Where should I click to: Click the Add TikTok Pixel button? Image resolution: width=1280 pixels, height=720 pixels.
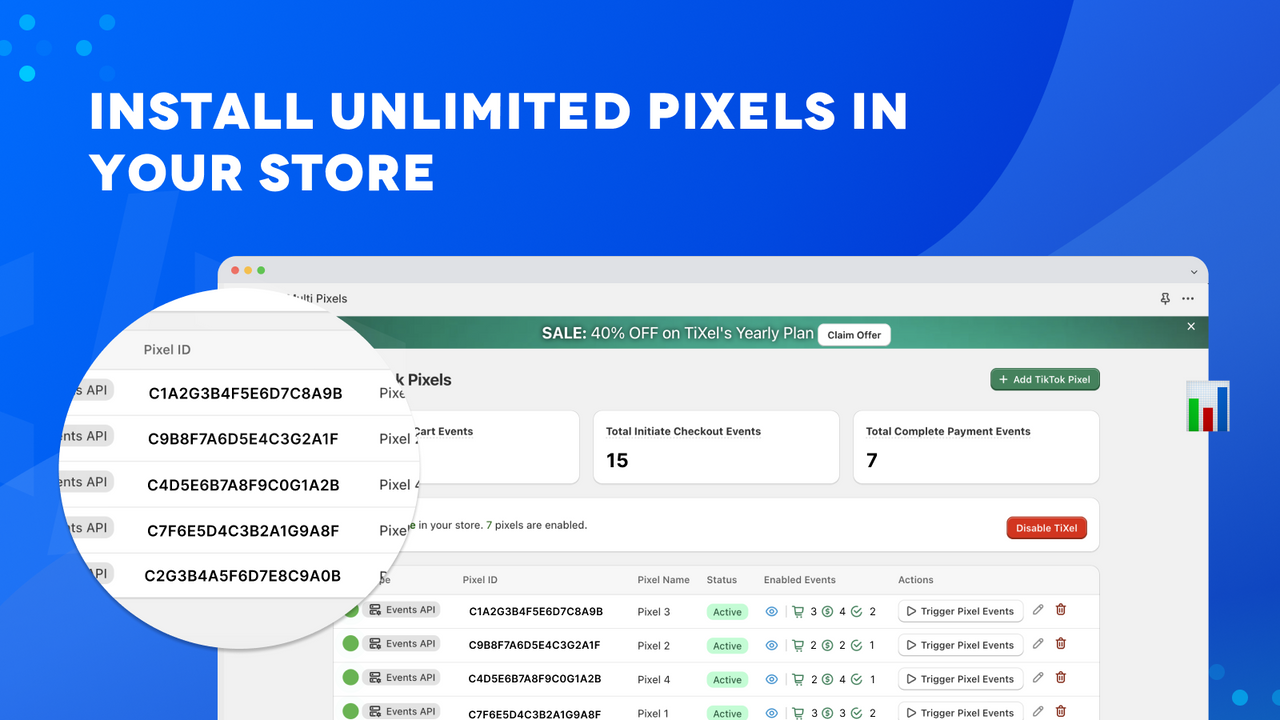[1045, 379]
